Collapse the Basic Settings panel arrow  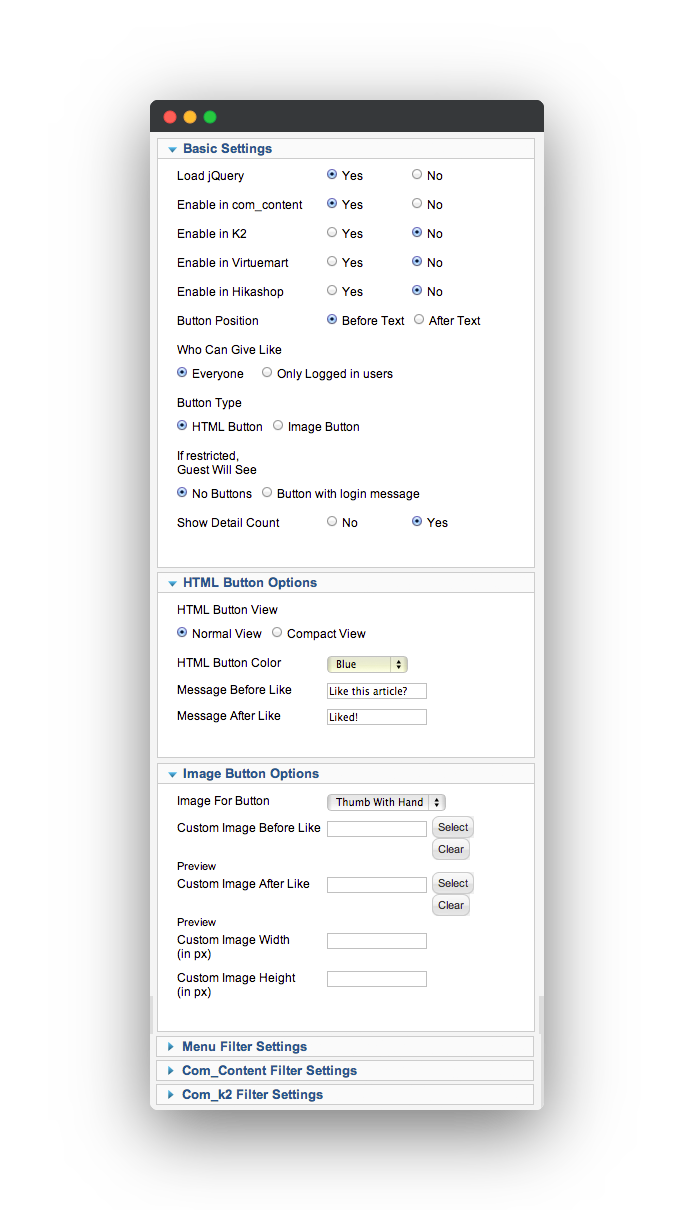172,149
